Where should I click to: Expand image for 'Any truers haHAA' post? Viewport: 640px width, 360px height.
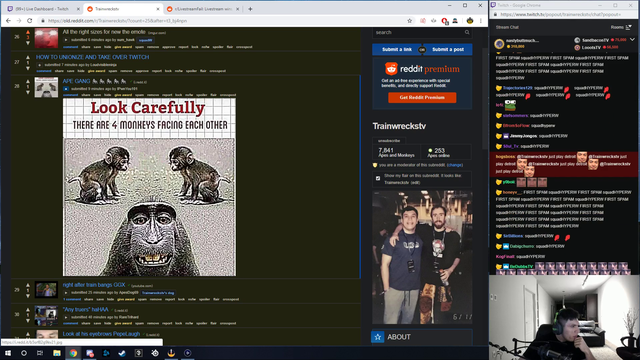66,317
